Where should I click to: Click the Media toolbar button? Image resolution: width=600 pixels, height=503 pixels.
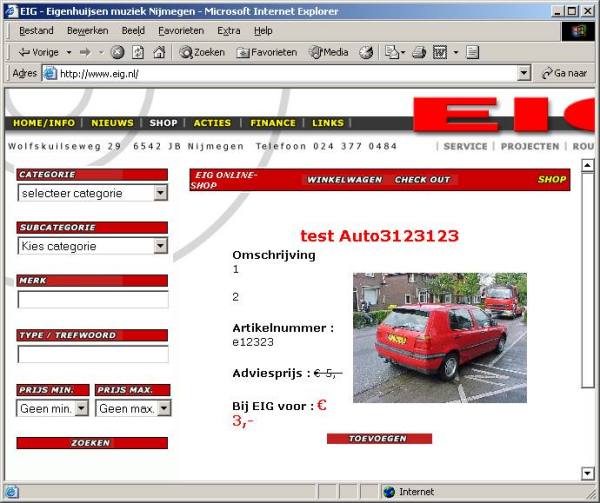(x=329, y=52)
